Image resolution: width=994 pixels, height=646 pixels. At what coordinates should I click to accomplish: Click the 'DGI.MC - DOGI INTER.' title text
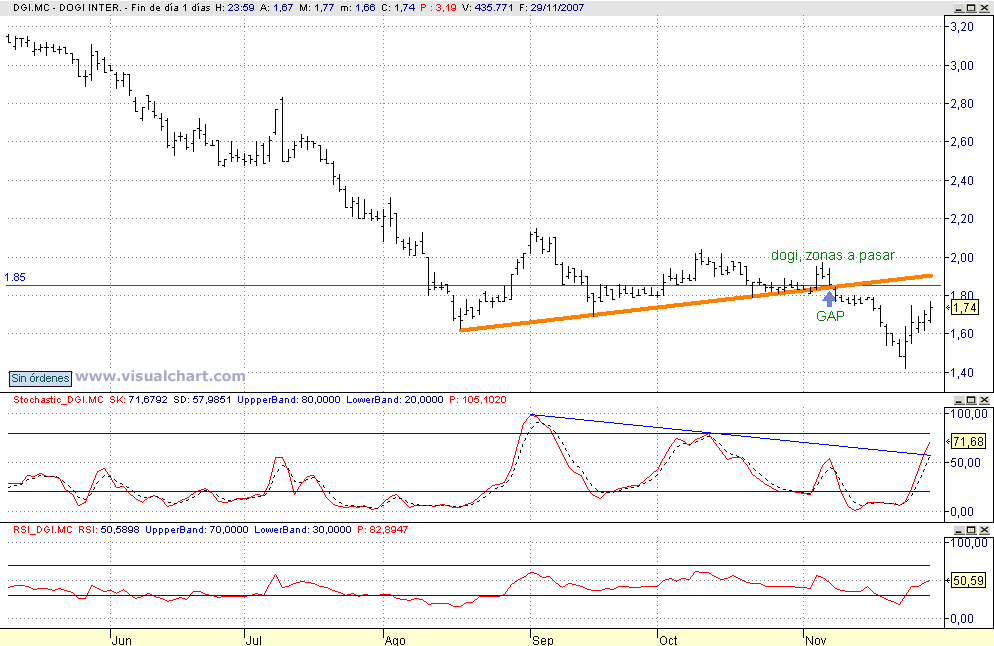pyautogui.click(x=67, y=8)
